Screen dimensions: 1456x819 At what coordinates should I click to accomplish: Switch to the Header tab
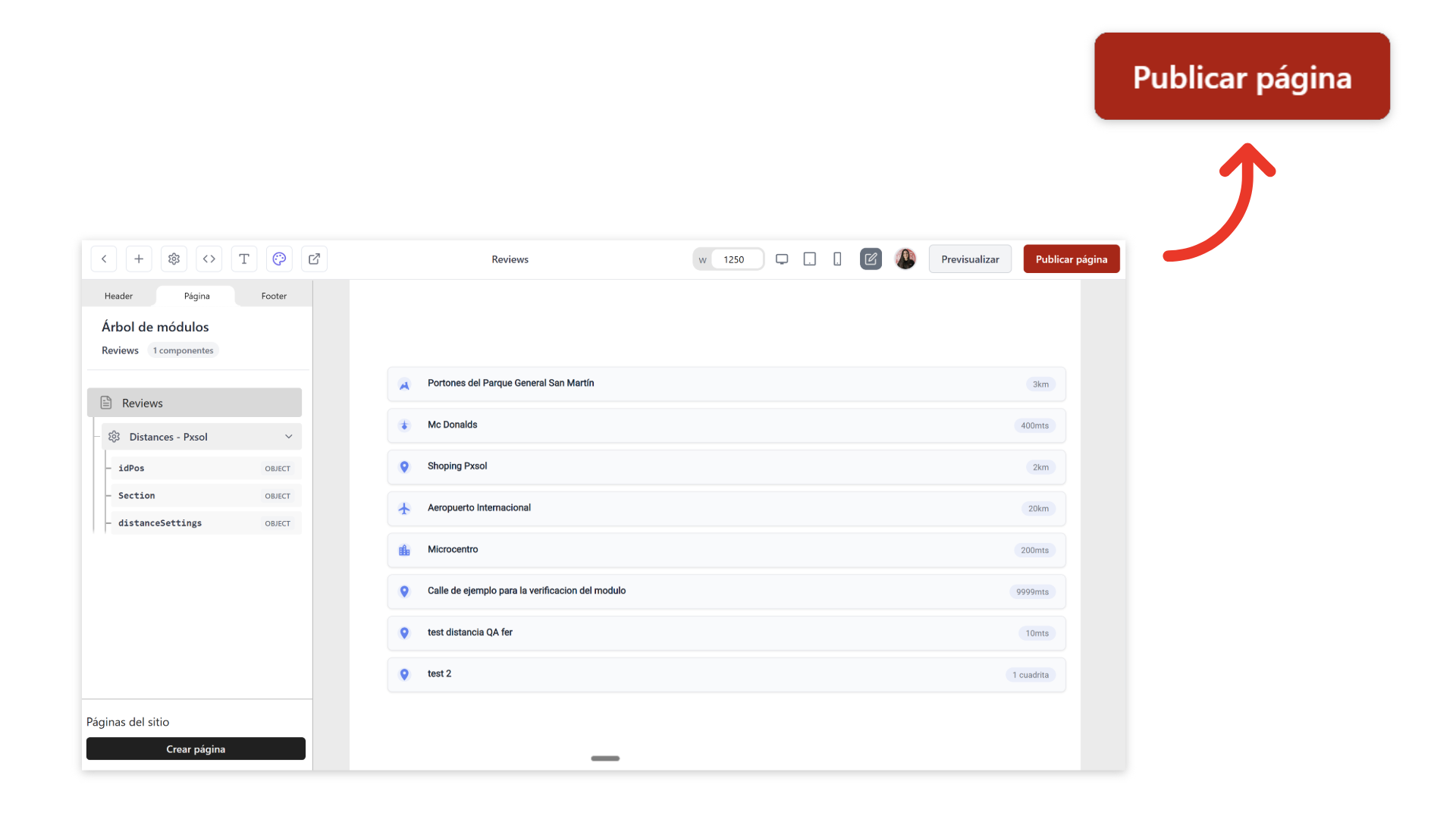point(118,297)
